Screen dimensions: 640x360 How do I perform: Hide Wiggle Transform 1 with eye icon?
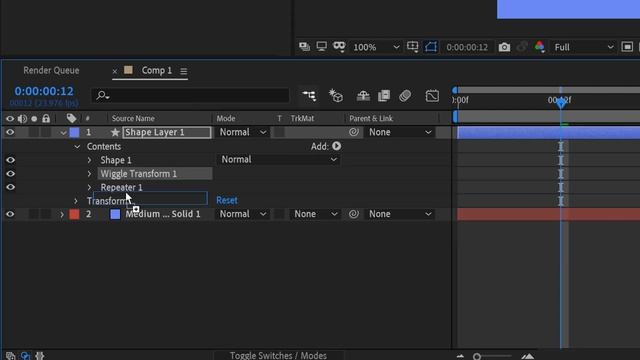10,173
